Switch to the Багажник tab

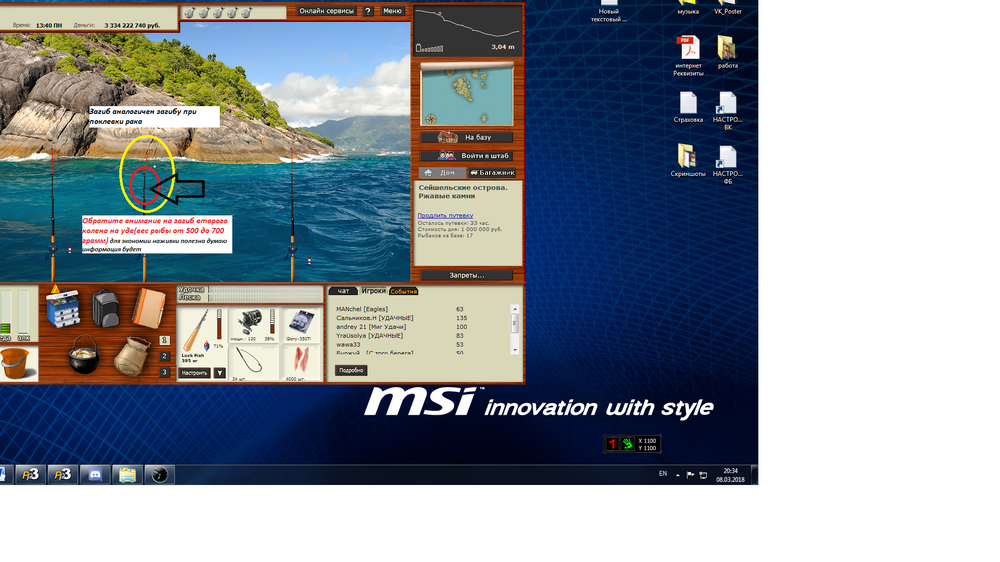click(x=490, y=173)
